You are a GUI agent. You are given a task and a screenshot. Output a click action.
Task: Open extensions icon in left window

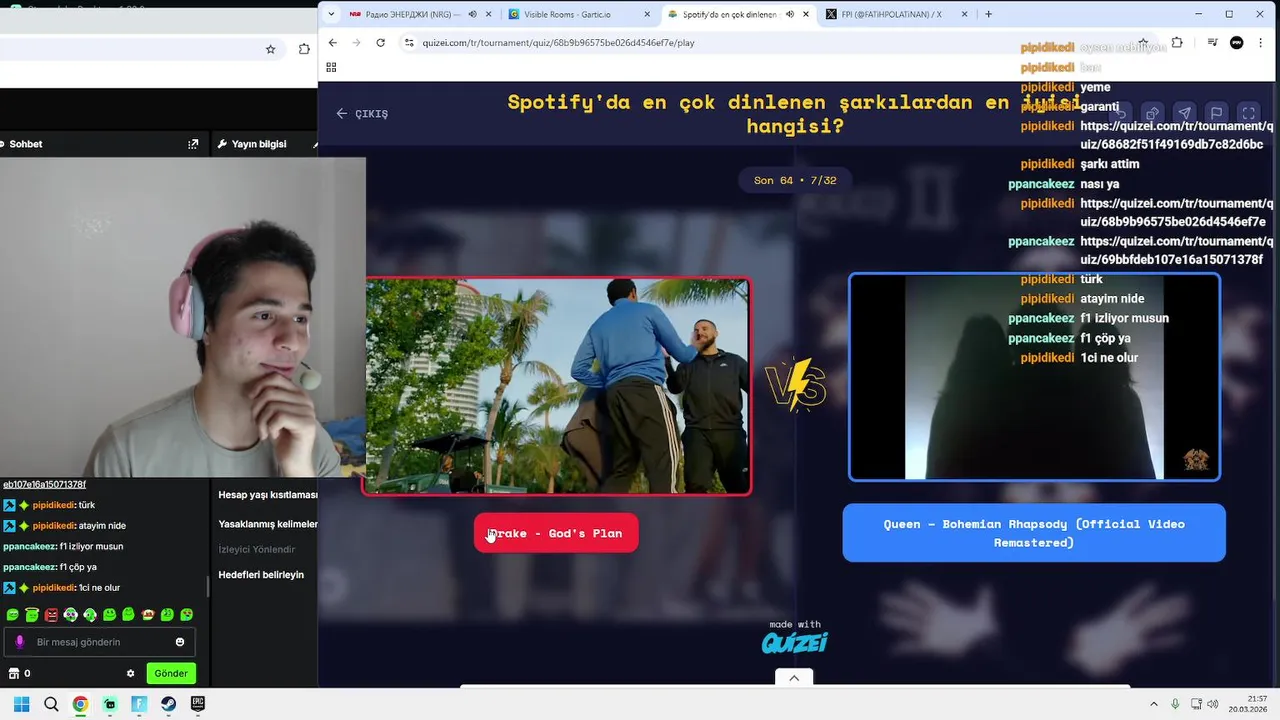click(x=304, y=49)
